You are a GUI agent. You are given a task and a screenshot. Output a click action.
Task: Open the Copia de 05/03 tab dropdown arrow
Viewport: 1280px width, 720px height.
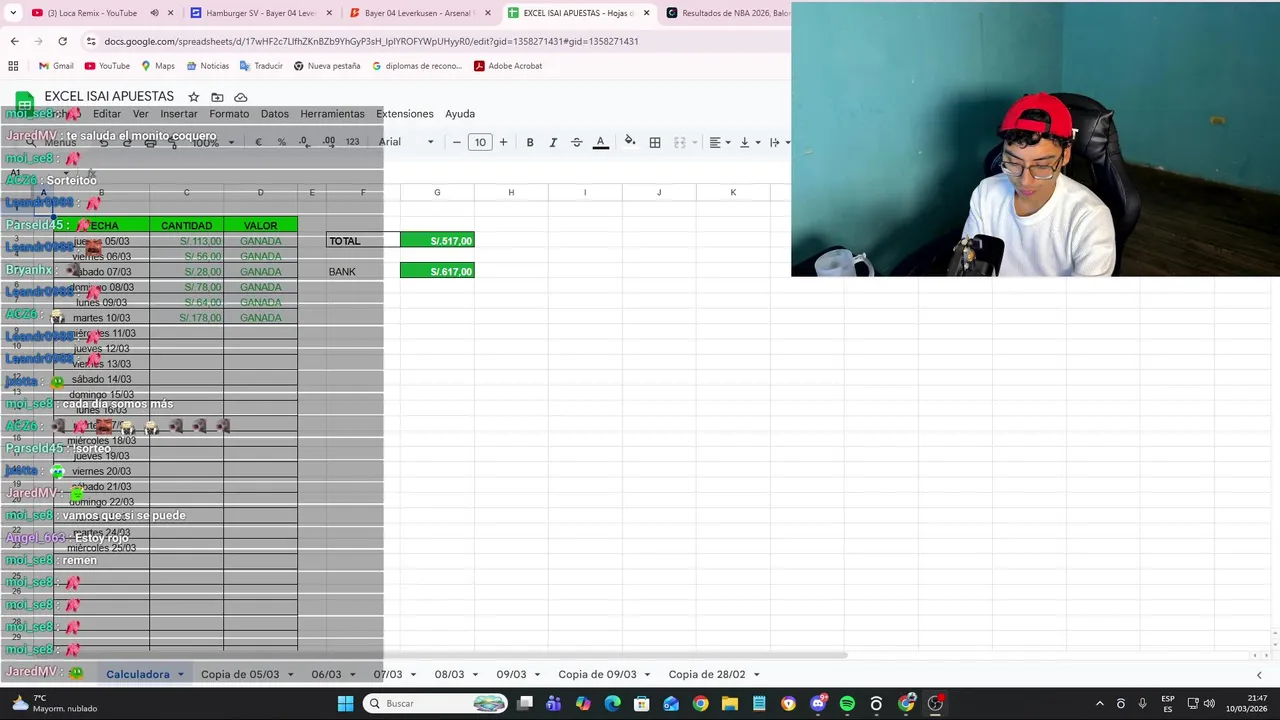coord(291,675)
